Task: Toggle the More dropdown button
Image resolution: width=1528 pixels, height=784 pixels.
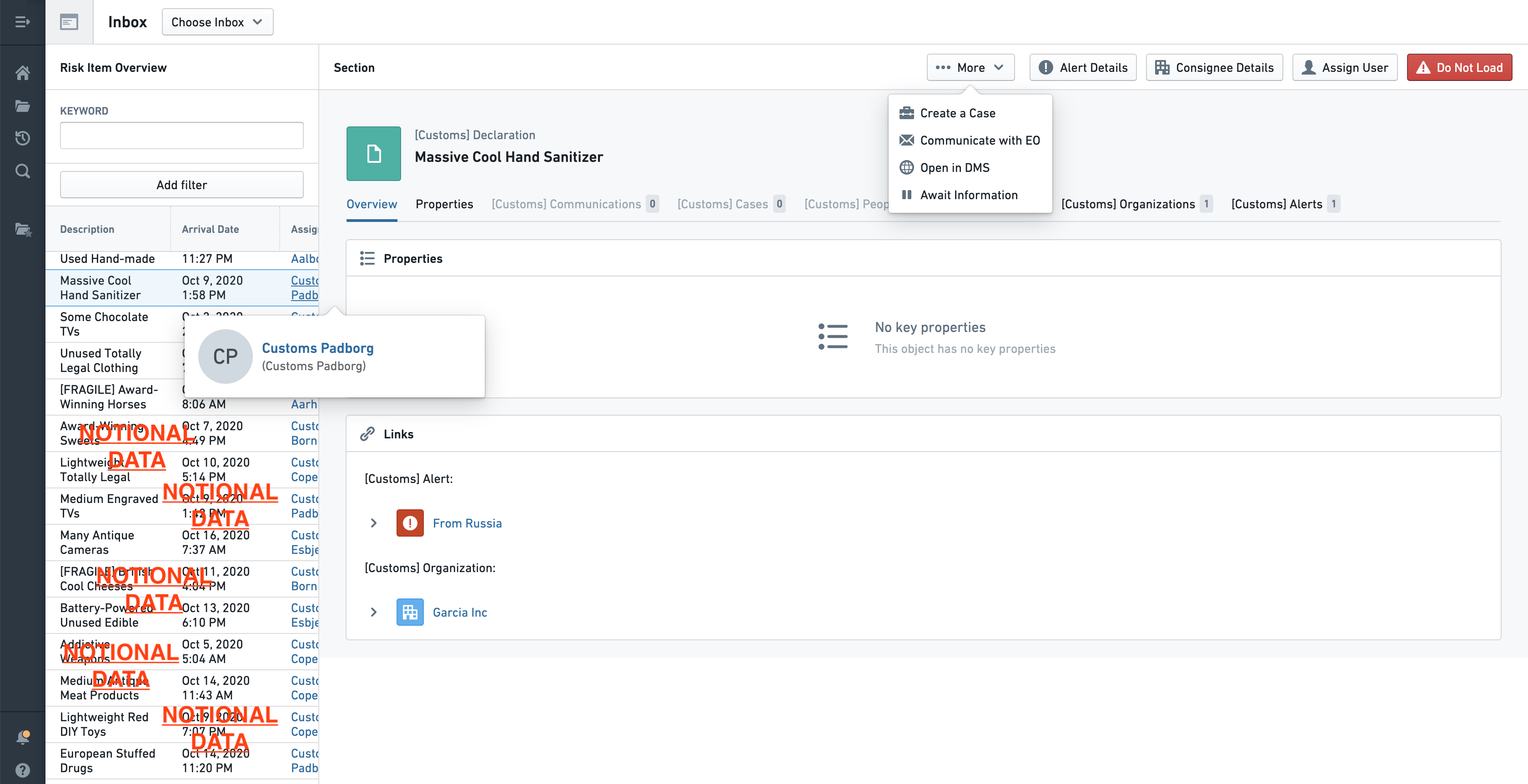Action: (970, 68)
